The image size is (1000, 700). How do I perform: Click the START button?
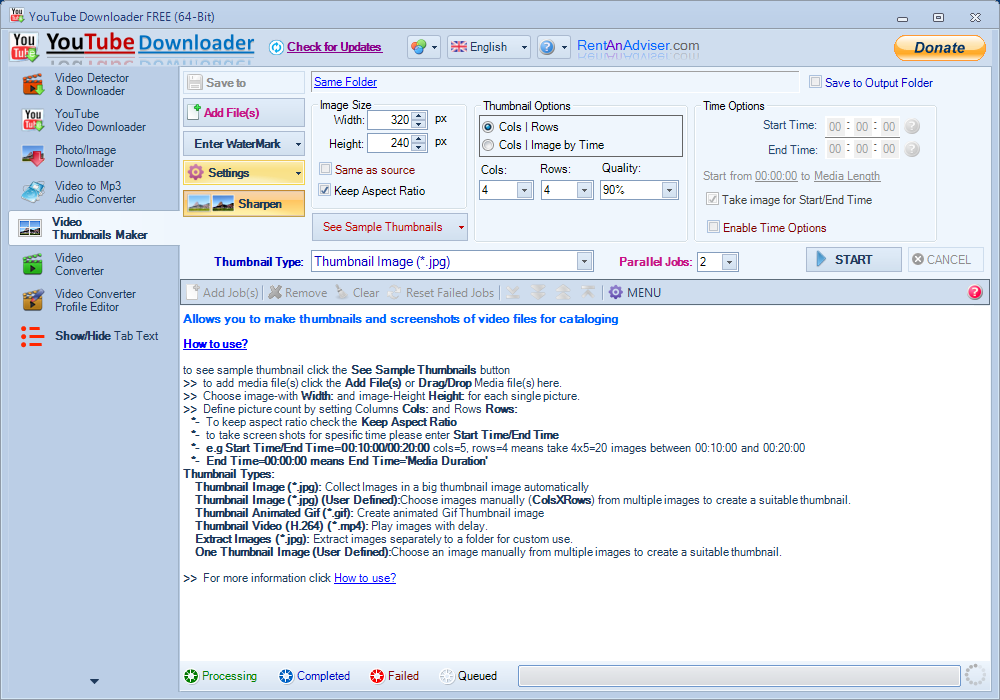click(x=854, y=259)
